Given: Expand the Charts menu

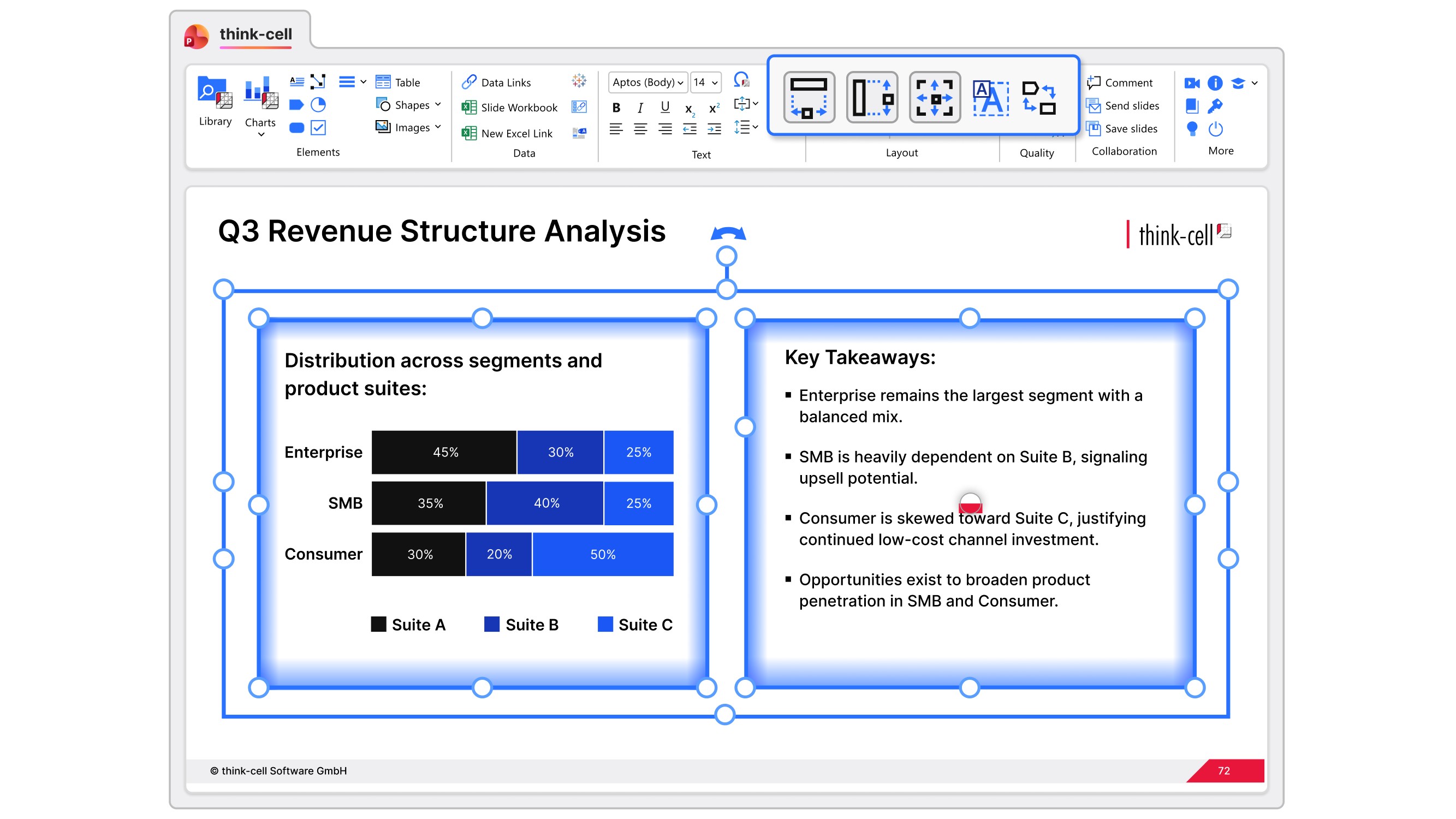Looking at the screenshot, I should (260, 134).
